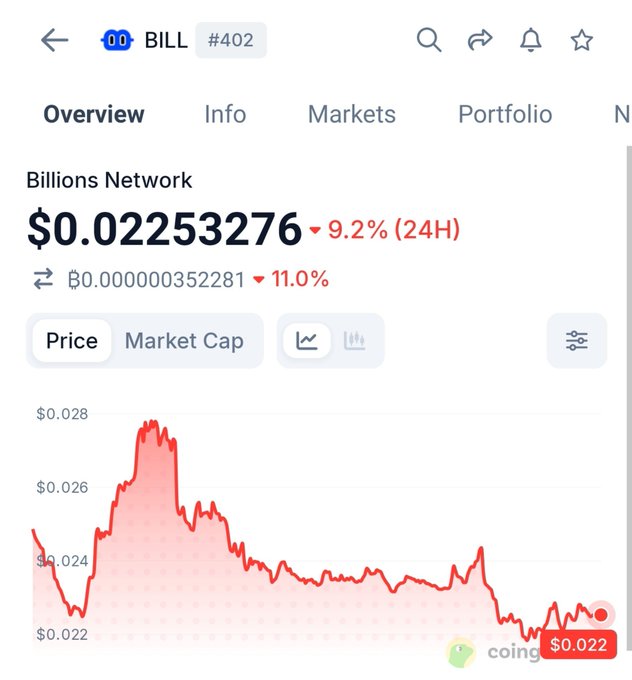Open the Markets tab
632x680 pixels.
click(352, 114)
